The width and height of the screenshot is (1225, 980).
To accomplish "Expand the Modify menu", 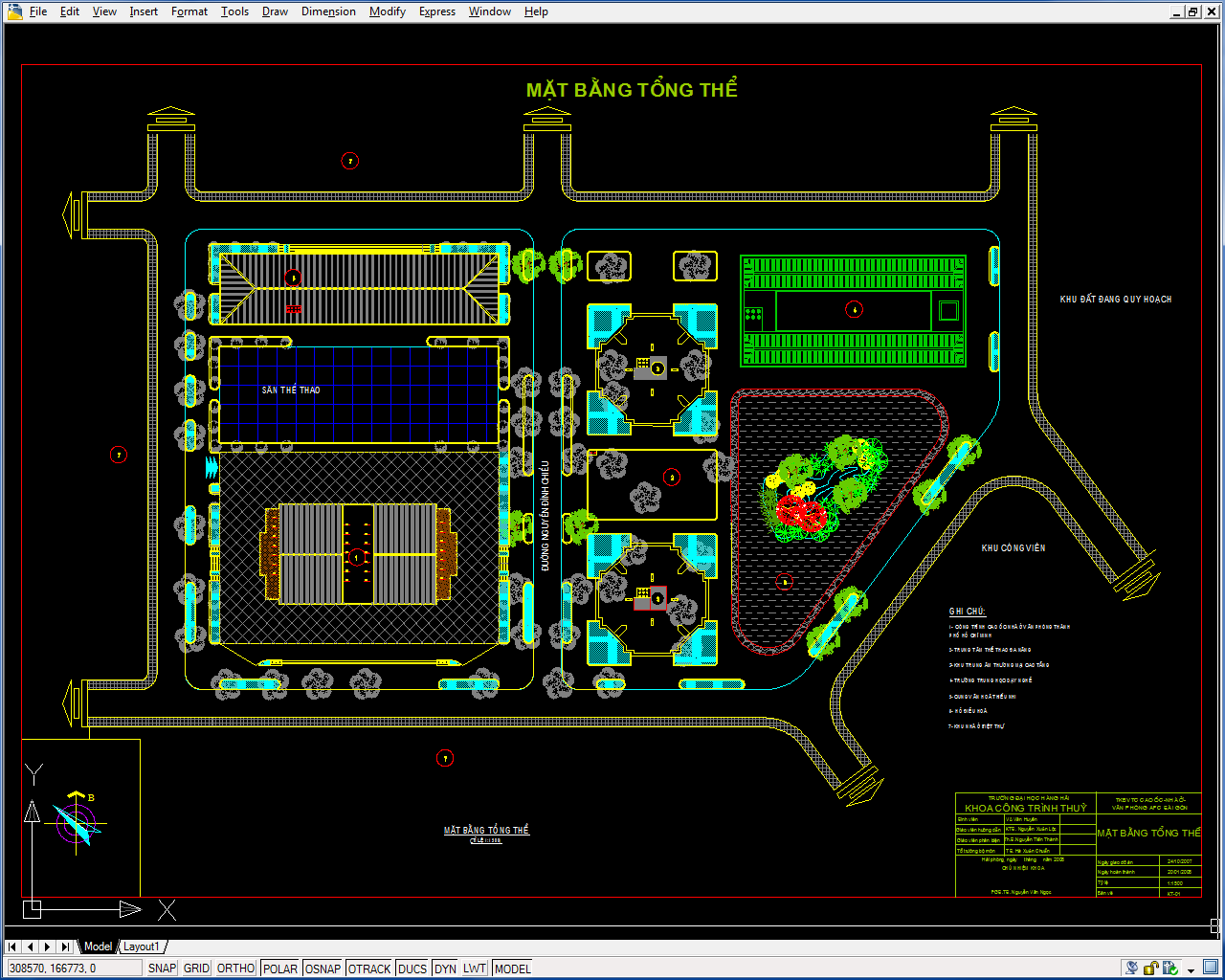I will [387, 11].
